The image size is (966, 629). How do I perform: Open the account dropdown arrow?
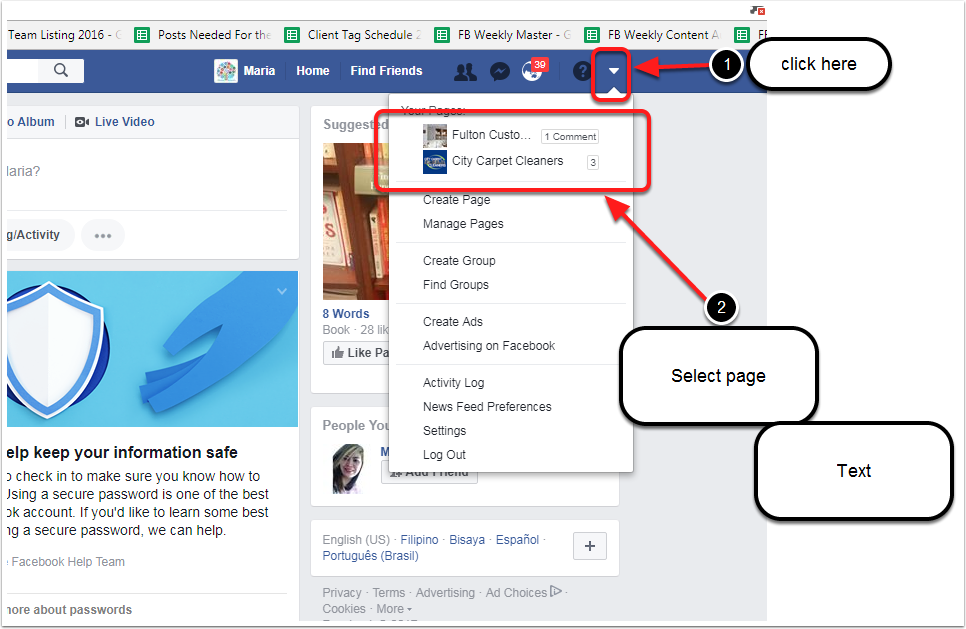[613, 71]
